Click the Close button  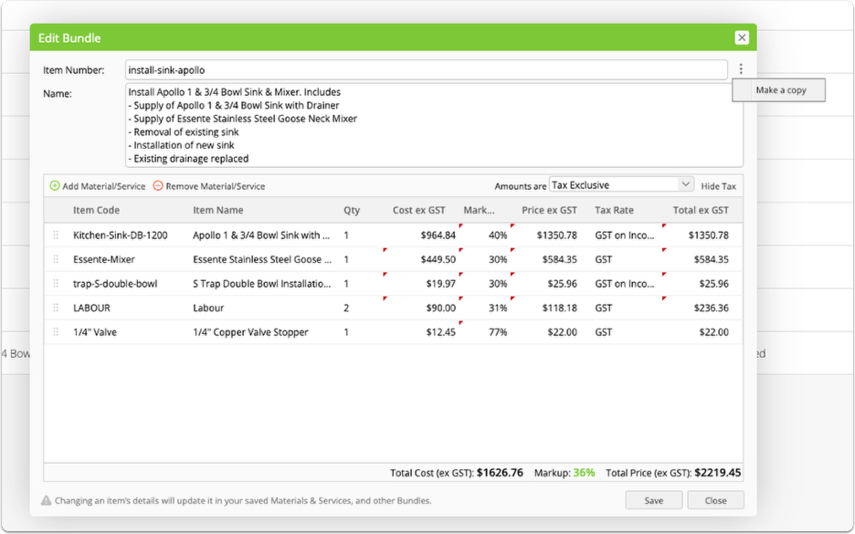coord(715,500)
